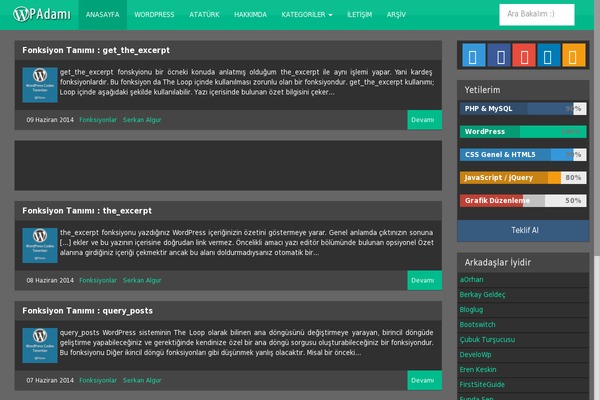Open the İLETİŞİM menu item
Image resolution: width=600 pixels, height=400 pixels.
pos(359,15)
